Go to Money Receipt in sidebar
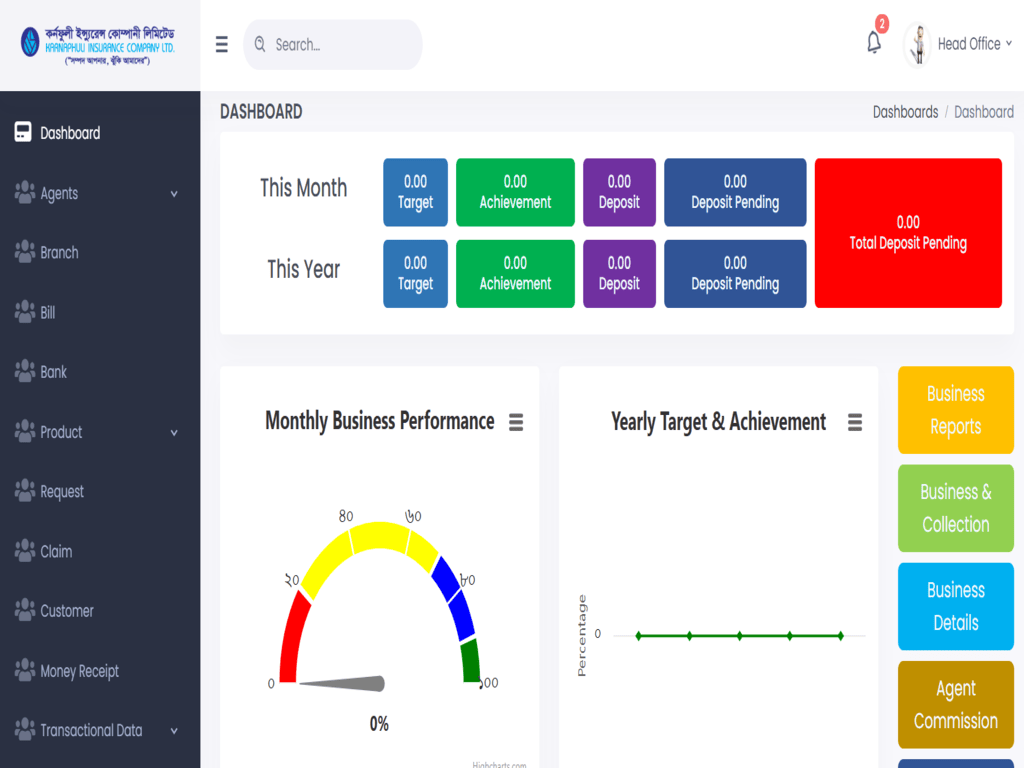The height and width of the screenshot is (768, 1024). click(x=79, y=671)
